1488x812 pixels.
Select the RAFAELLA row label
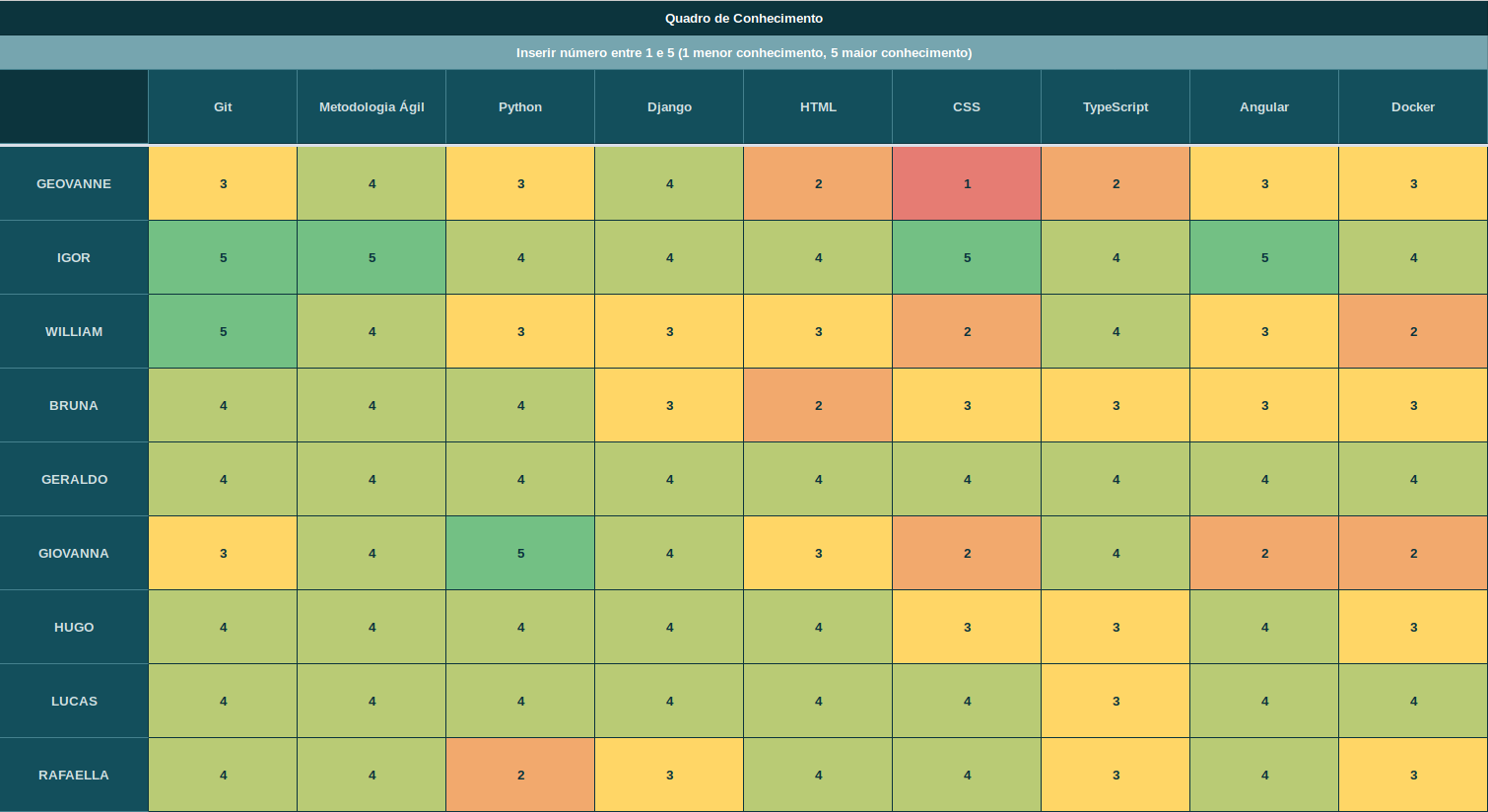click(74, 775)
